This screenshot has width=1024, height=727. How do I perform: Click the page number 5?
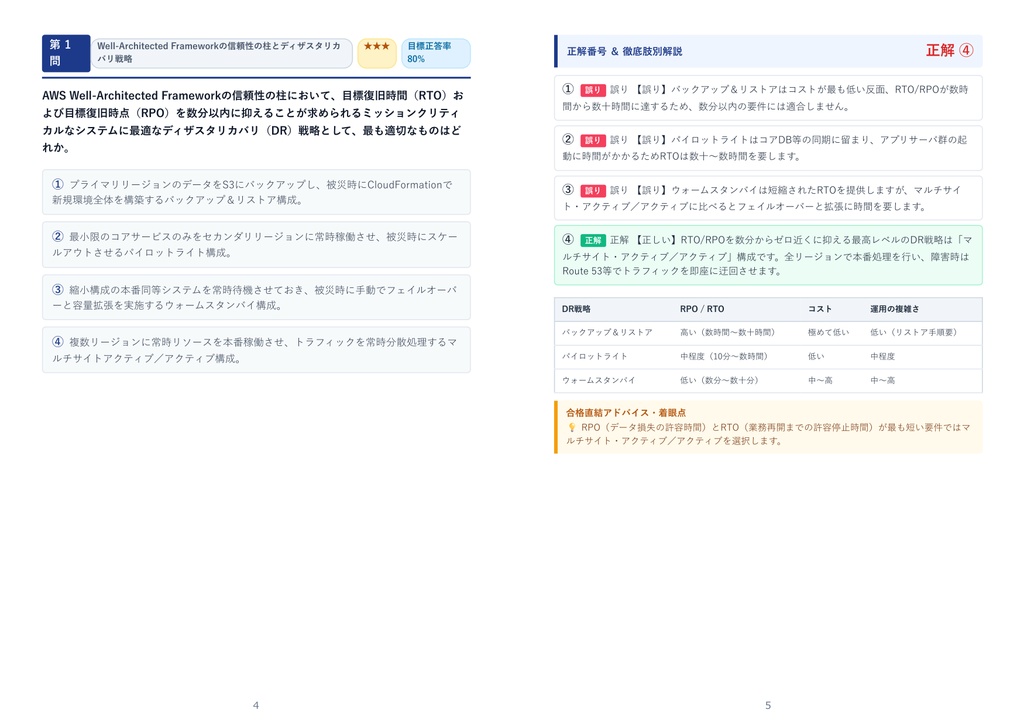click(x=768, y=705)
